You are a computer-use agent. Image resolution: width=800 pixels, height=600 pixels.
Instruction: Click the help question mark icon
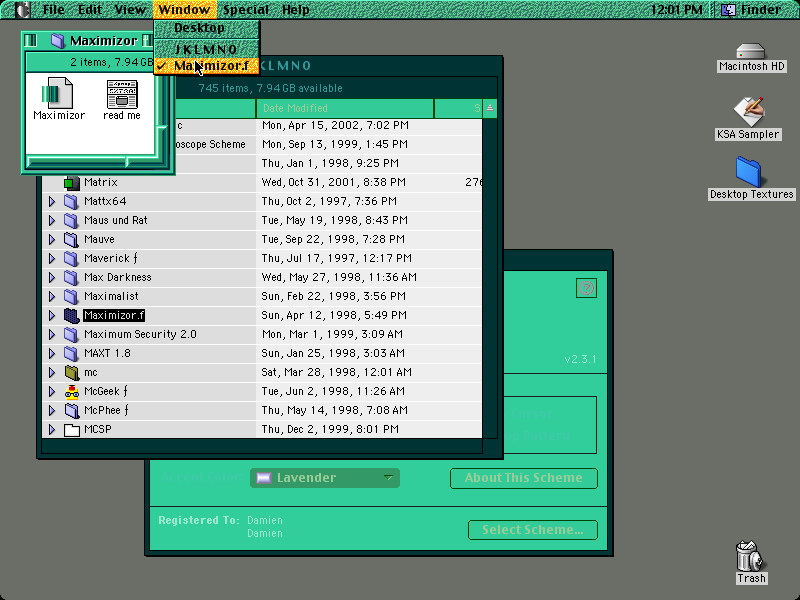click(x=586, y=288)
